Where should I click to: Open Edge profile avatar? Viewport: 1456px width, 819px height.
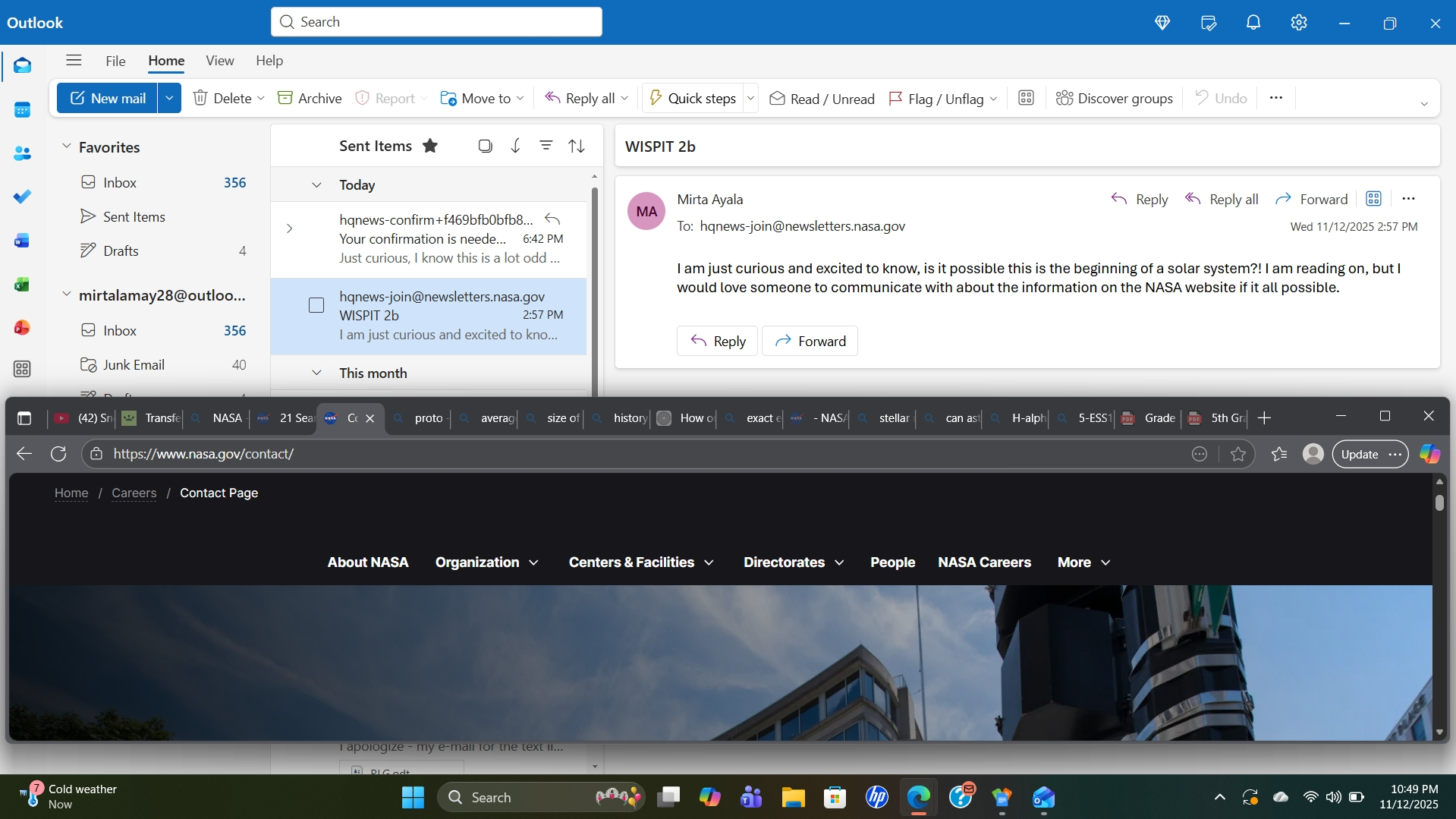[x=1313, y=454]
